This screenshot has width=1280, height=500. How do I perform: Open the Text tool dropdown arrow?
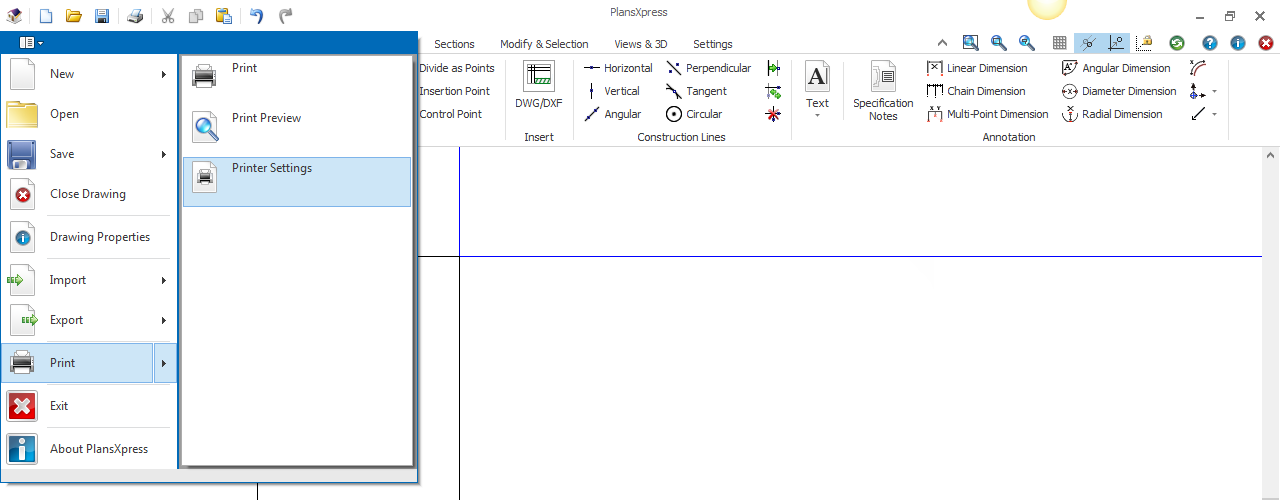(817, 116)
